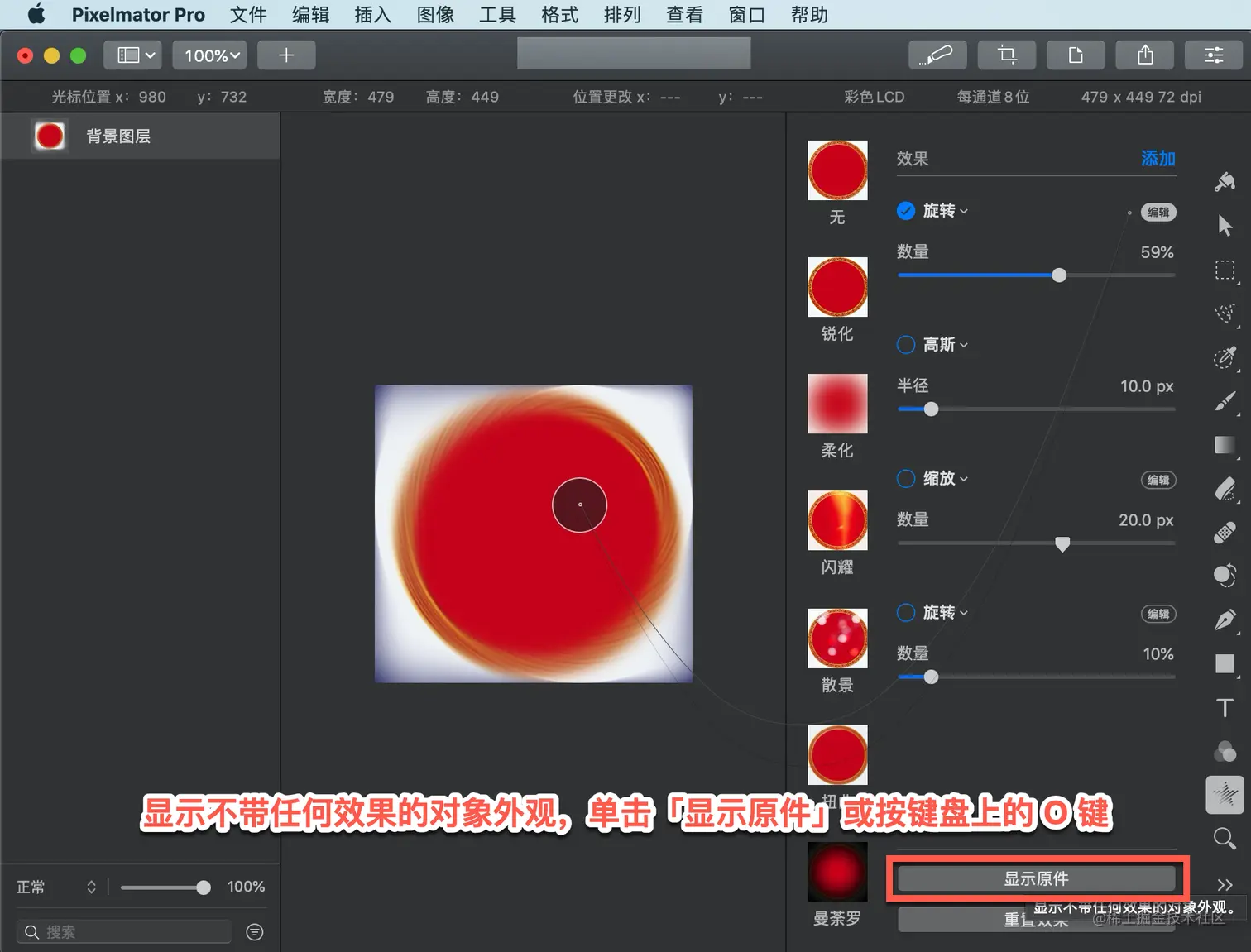Viewport: 1251px width, 952px height.
Task: Open the 正常 blend mode dropdown
Action: 56,887
